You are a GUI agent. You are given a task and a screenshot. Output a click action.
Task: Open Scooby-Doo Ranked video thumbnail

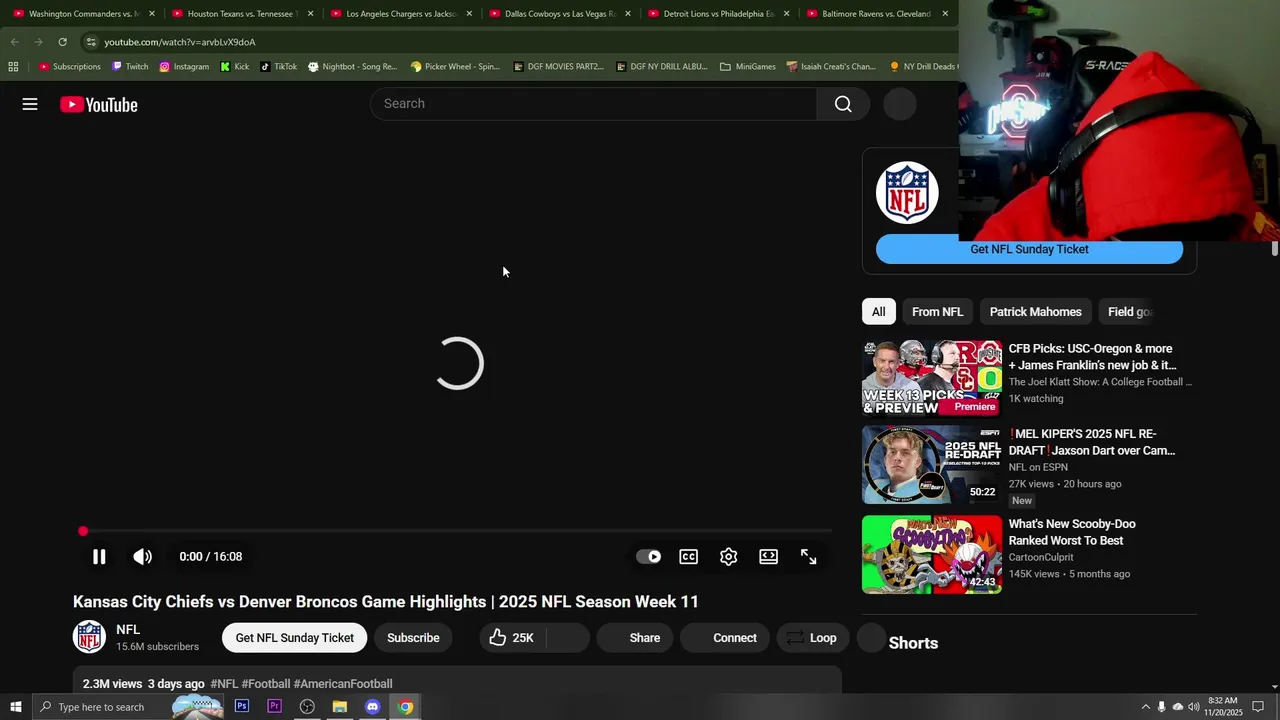click(x=932, y=554)
